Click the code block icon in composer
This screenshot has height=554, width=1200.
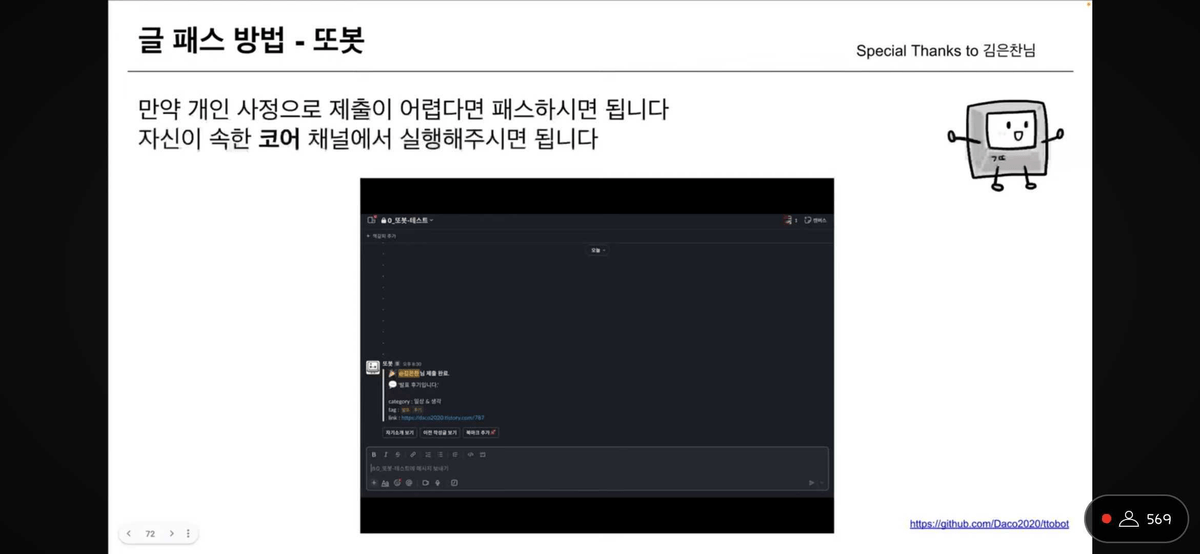pyautogui.click(x=483, y=455)
